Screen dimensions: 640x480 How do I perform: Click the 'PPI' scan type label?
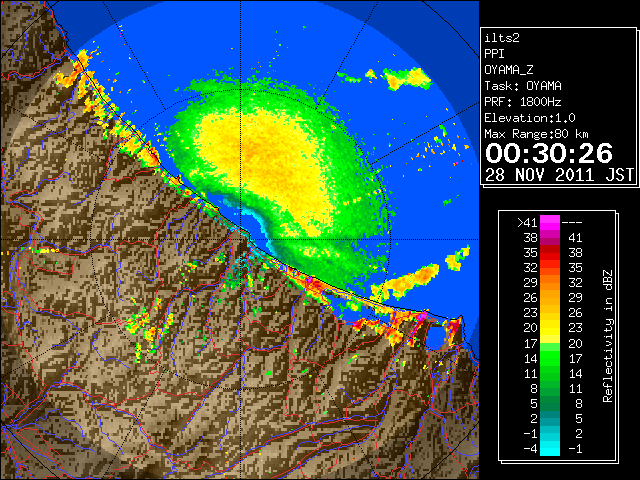[494, 54]
